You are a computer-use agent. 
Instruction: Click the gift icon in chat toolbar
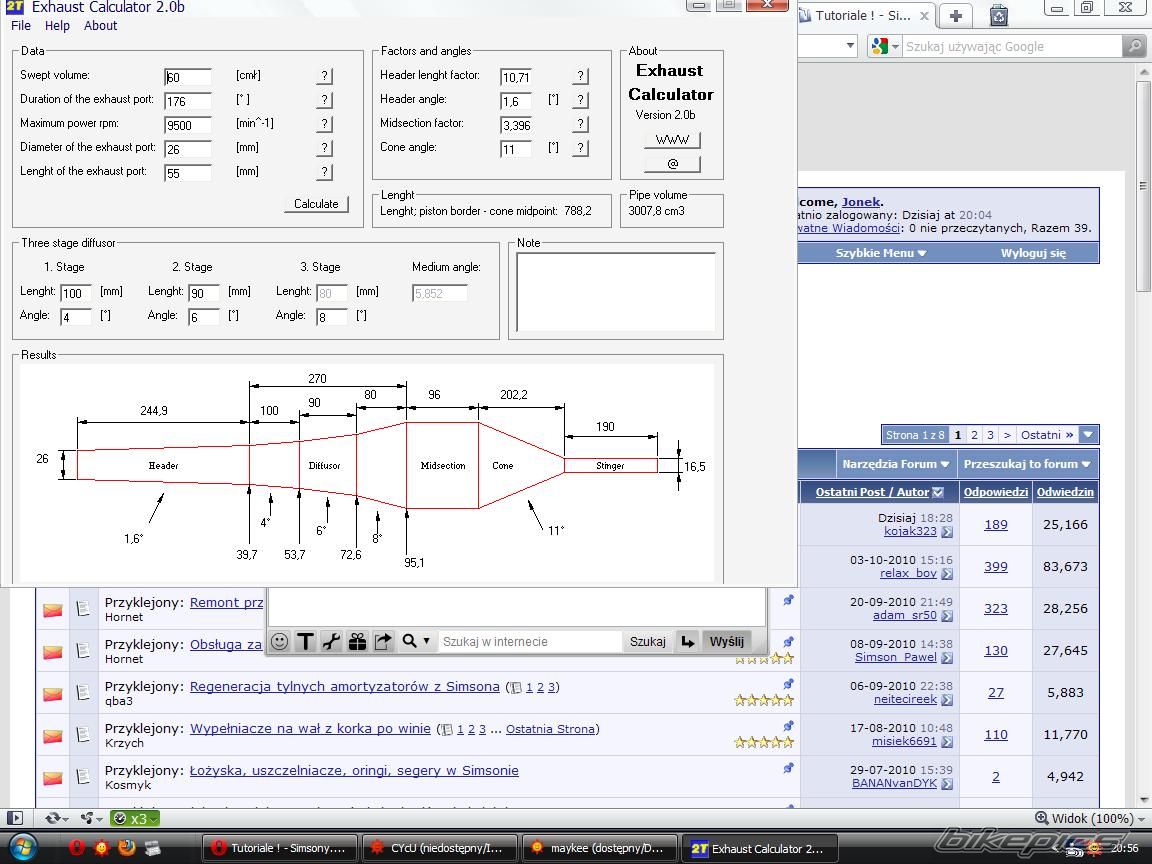point(357,642)
